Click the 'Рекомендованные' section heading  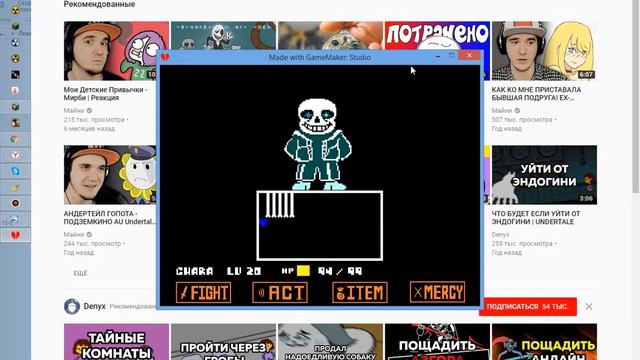[99, 4]
